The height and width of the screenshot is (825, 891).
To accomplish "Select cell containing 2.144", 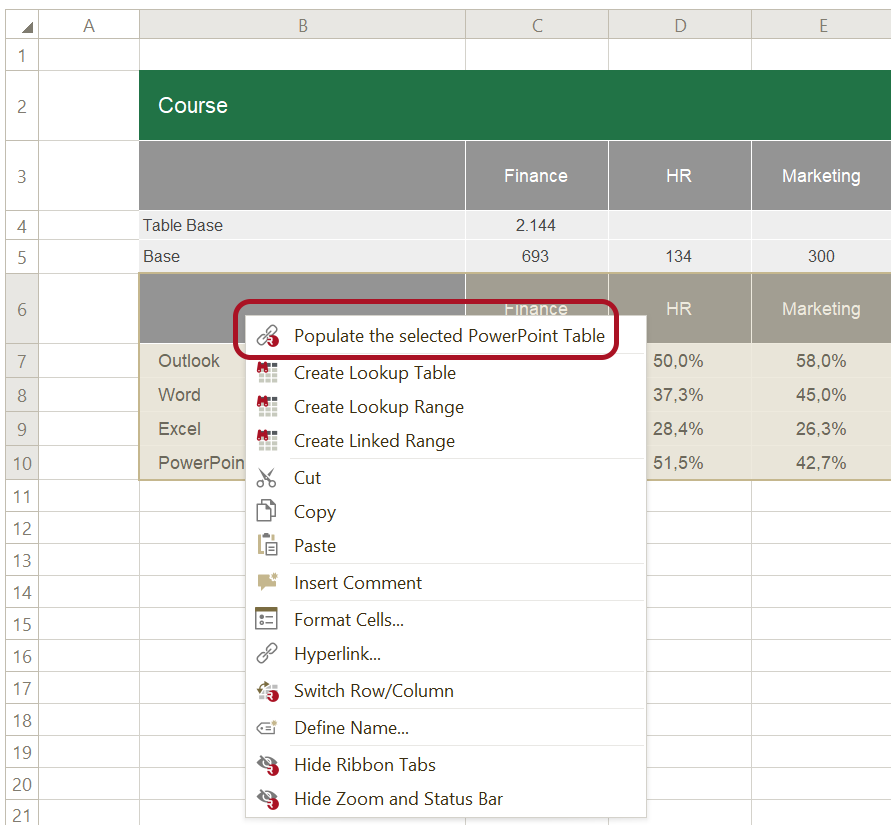I will (x=536, y=225).
